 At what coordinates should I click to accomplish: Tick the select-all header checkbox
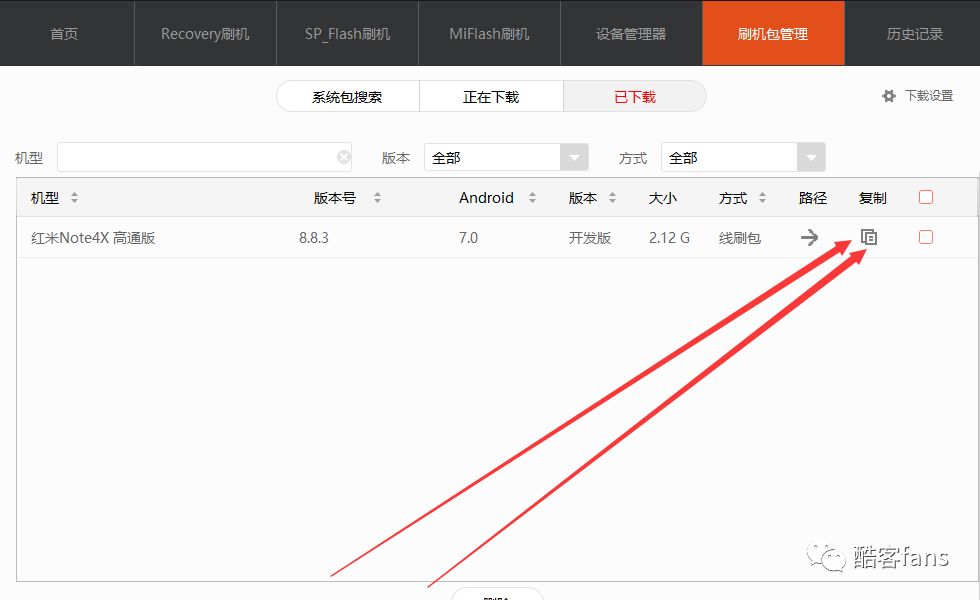(926, 197)
